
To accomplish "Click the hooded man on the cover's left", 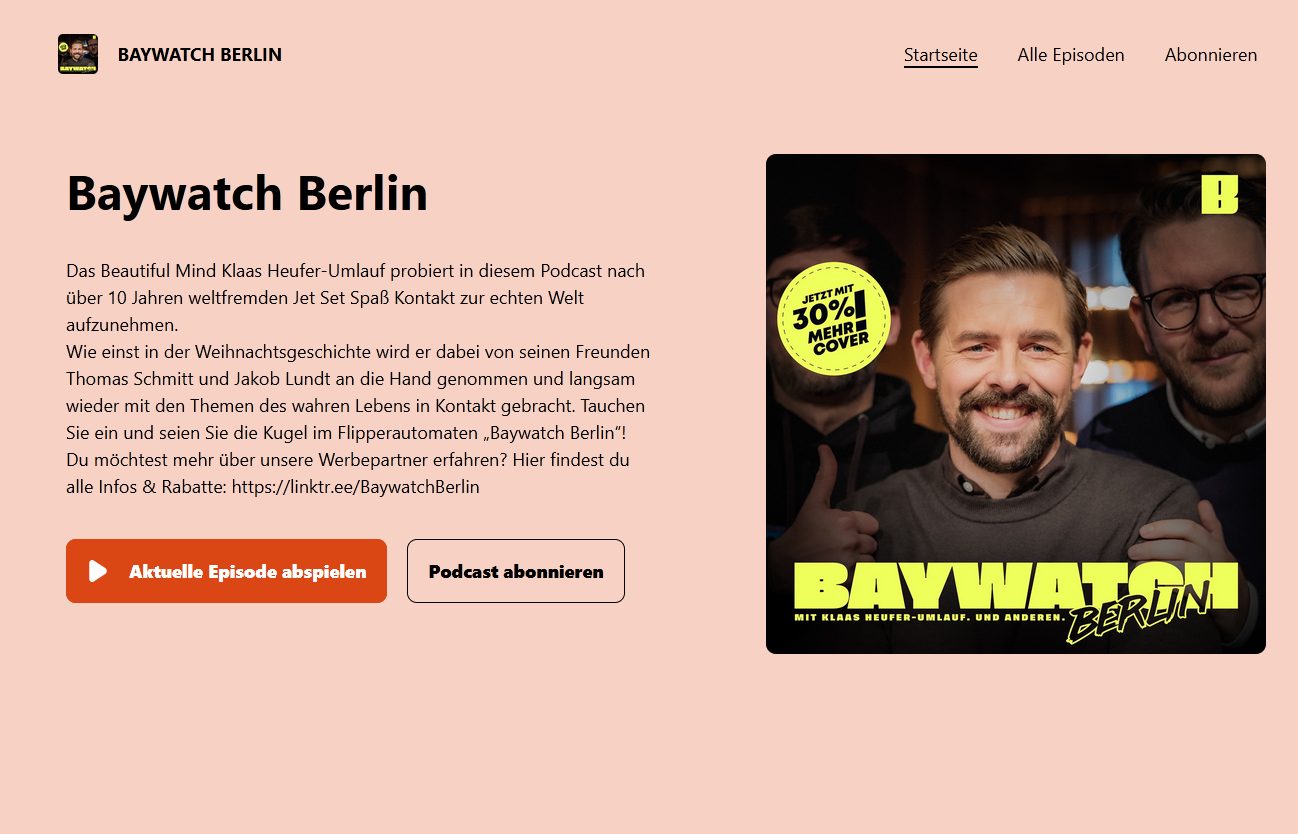I will [840, 400].
